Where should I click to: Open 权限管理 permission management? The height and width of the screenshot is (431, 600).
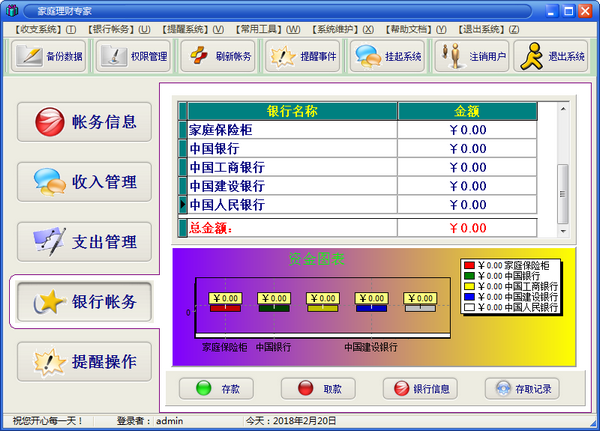click(x=134, y=57)
